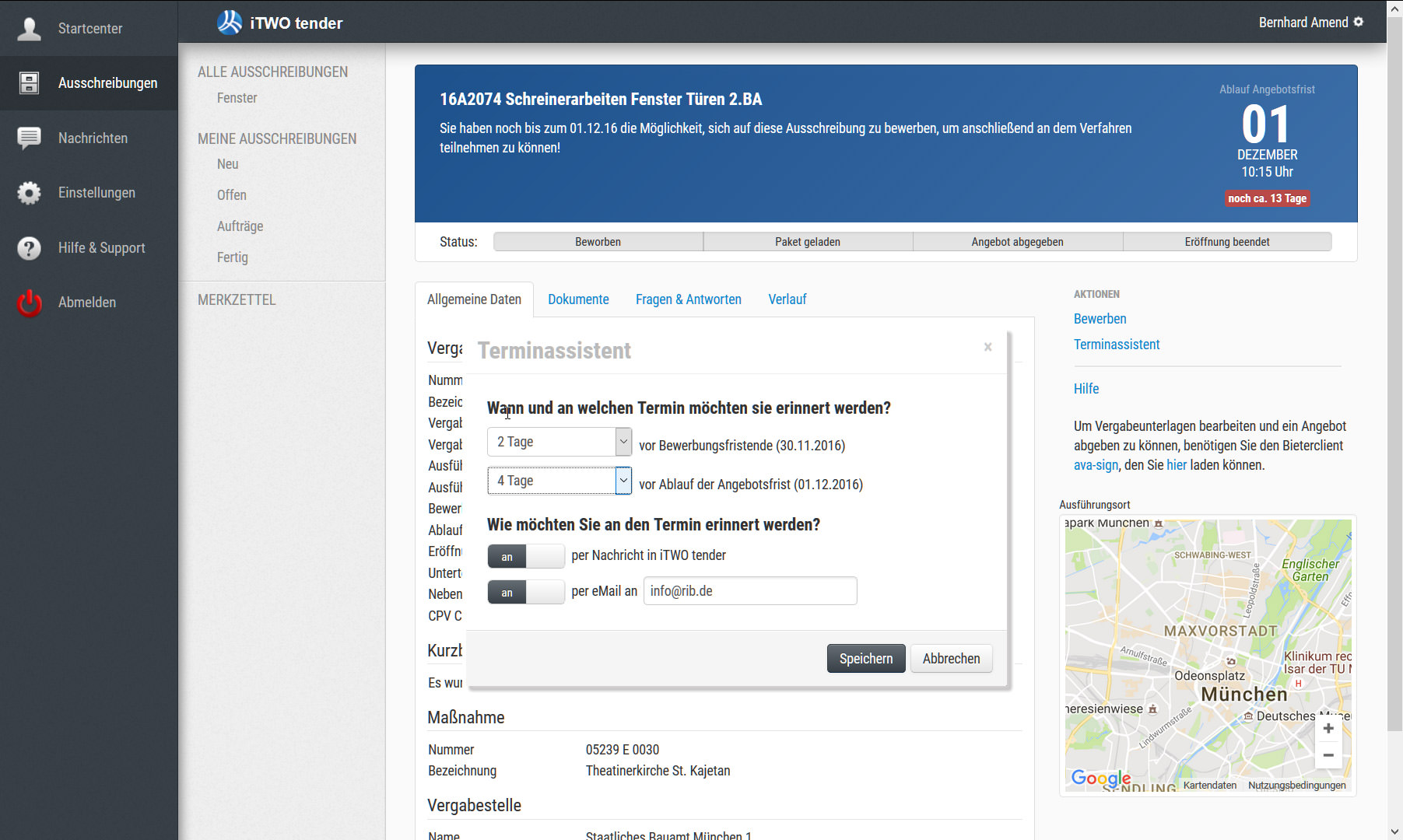Select Neu under Meine Ausschreibungen
The height and width of the screenshot is (840, 1403).
227,164
